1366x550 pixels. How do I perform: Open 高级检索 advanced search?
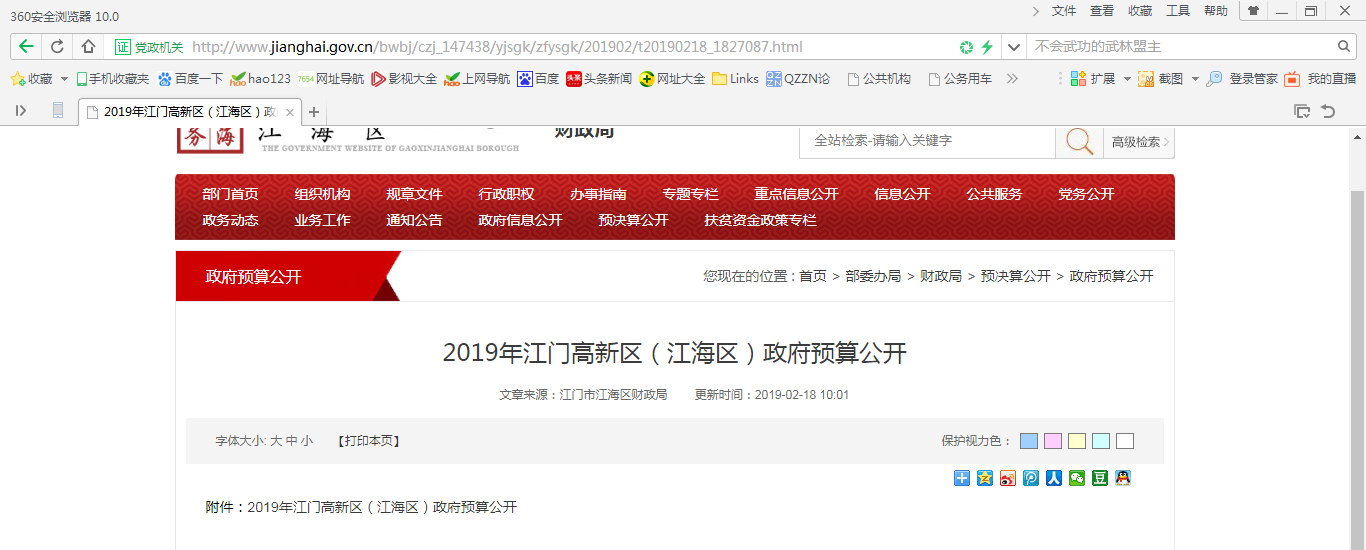pyautogui.click(x=1140, y=142)
